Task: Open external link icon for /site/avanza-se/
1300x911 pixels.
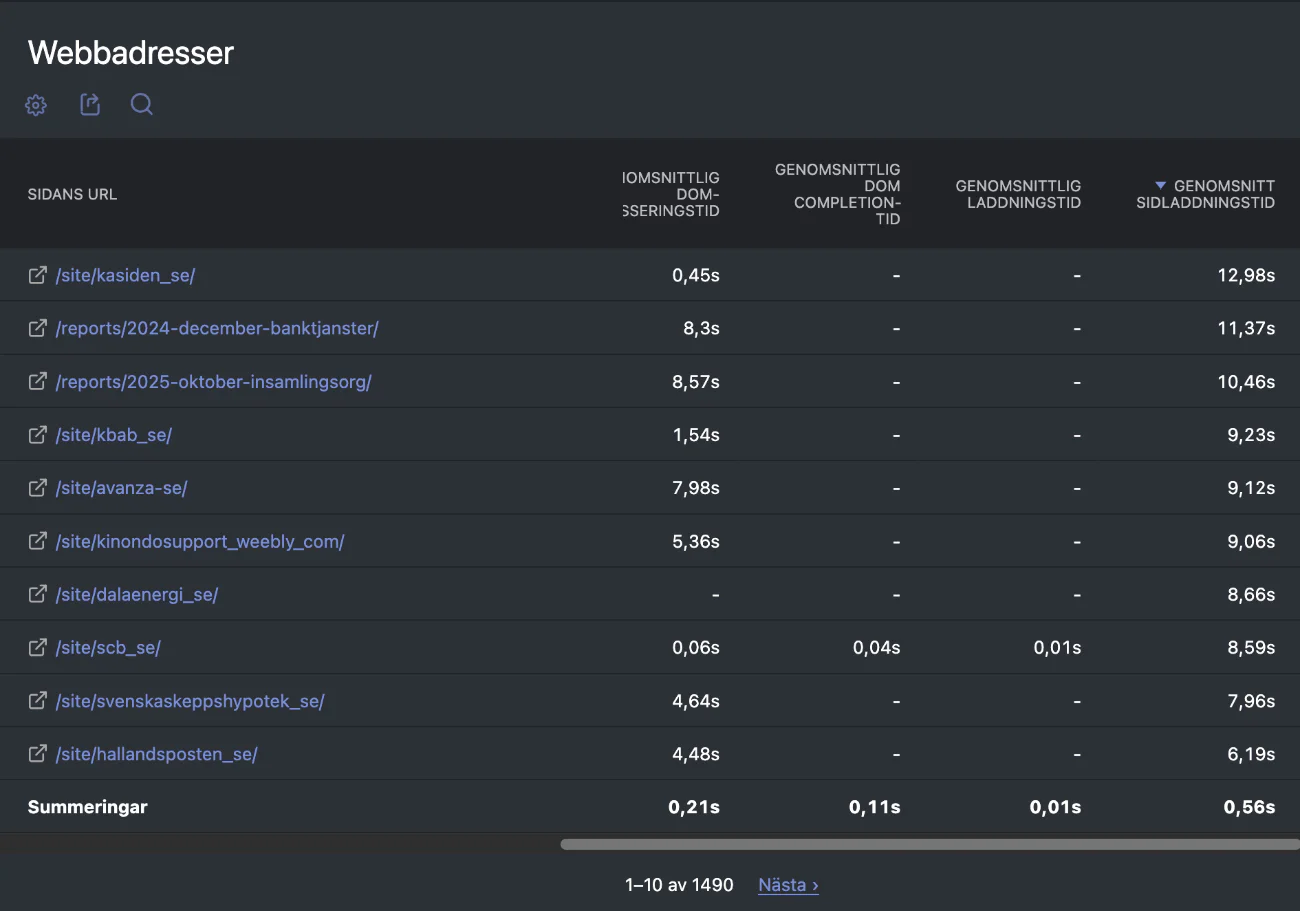Action: (38, 488)
